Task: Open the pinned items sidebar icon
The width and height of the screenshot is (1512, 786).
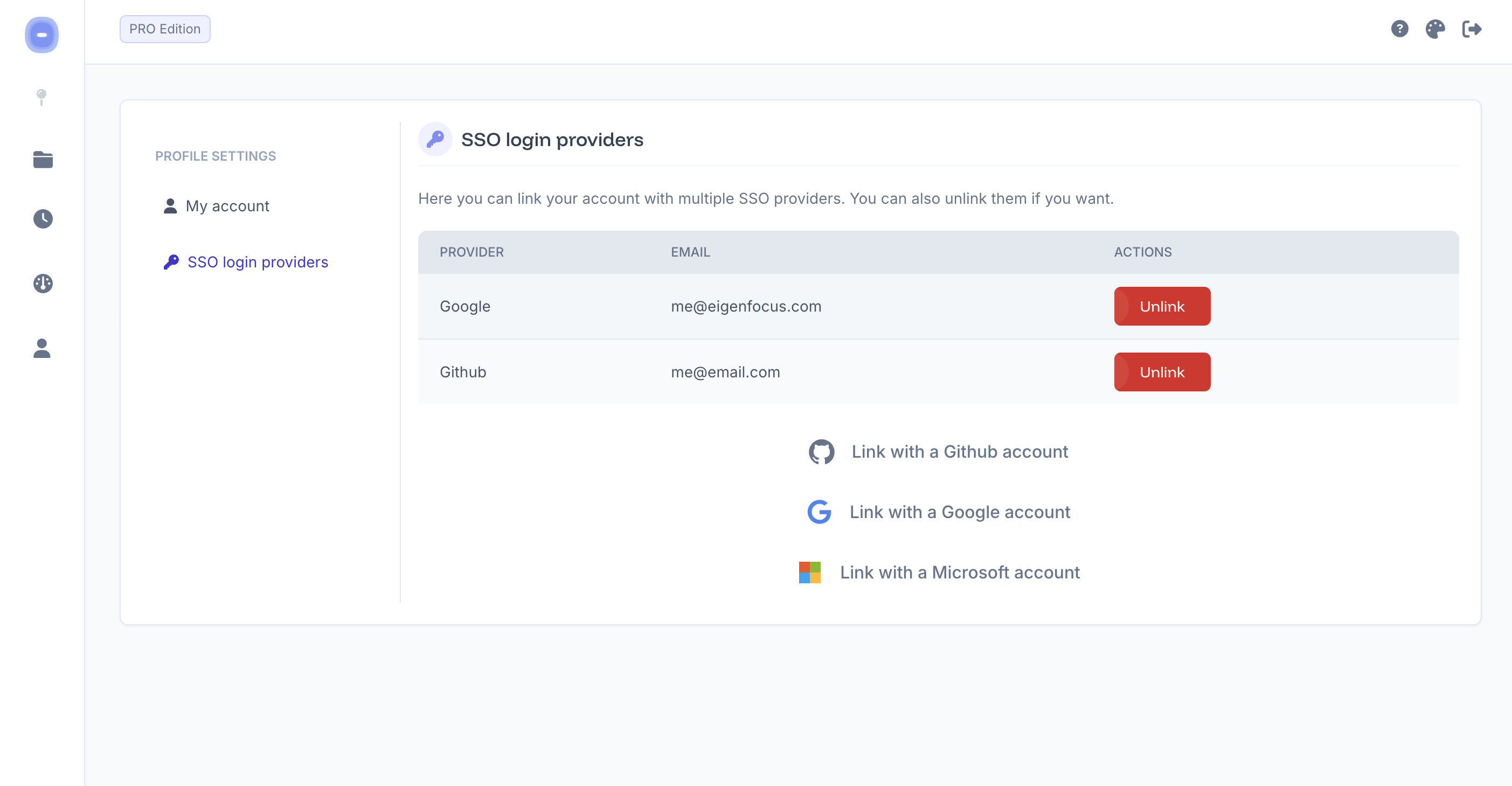Action: [41, 97]
